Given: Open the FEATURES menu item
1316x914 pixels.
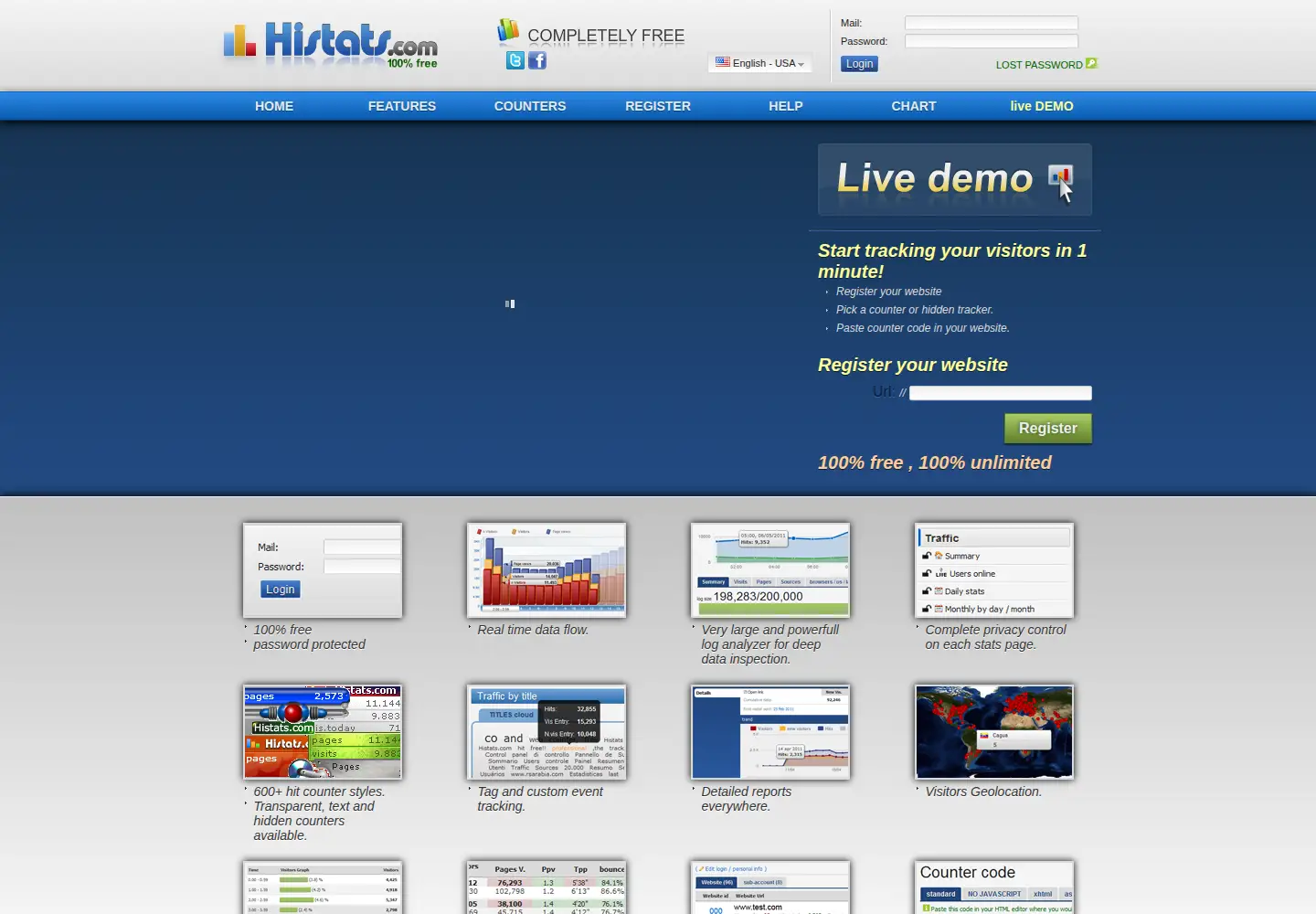Looking at the screenshot, I should click(402, 106).
